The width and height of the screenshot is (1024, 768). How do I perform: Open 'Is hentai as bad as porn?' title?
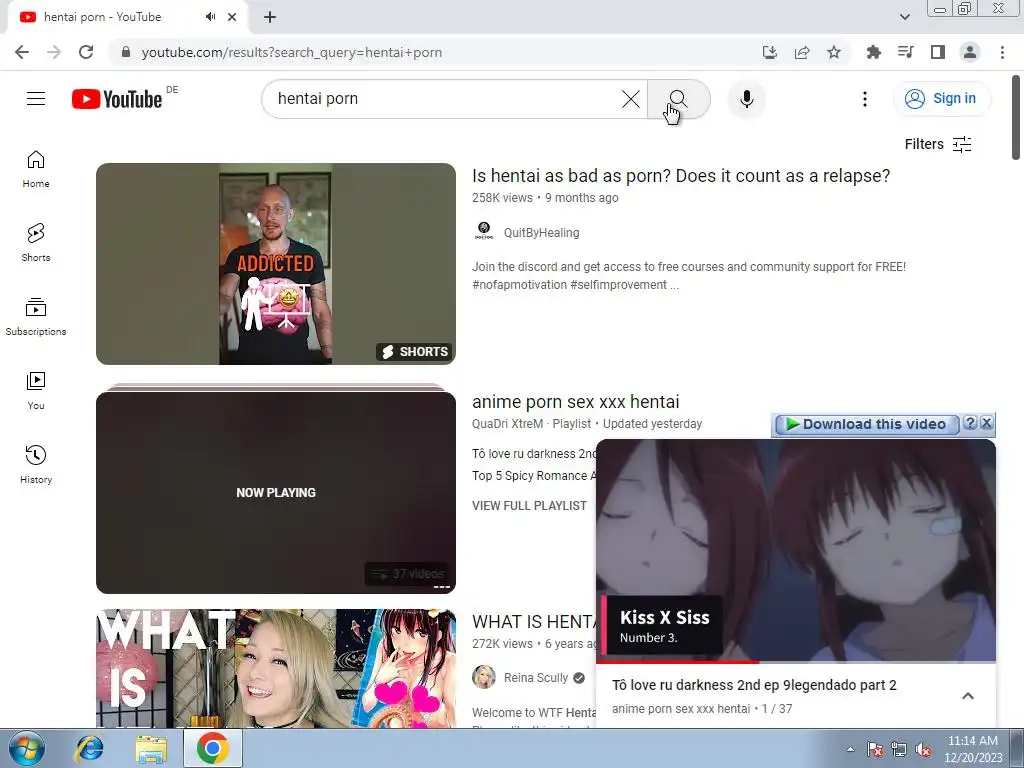(x=681, y=176)
